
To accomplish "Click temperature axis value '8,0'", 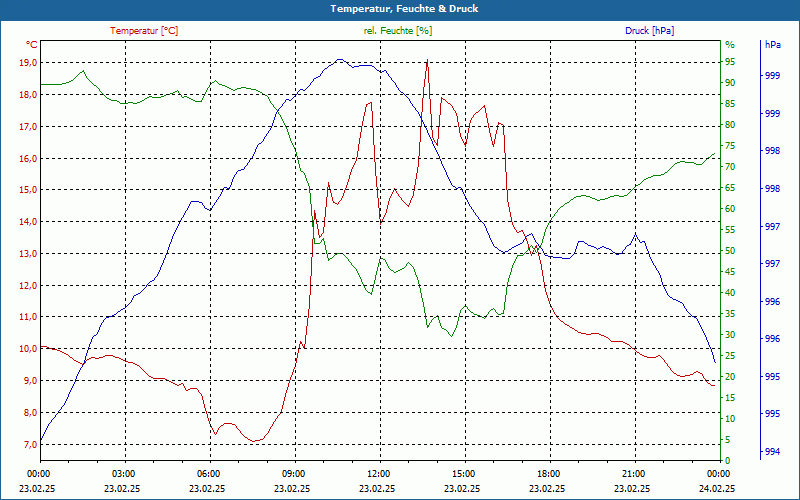I will [x=30, y=413].
